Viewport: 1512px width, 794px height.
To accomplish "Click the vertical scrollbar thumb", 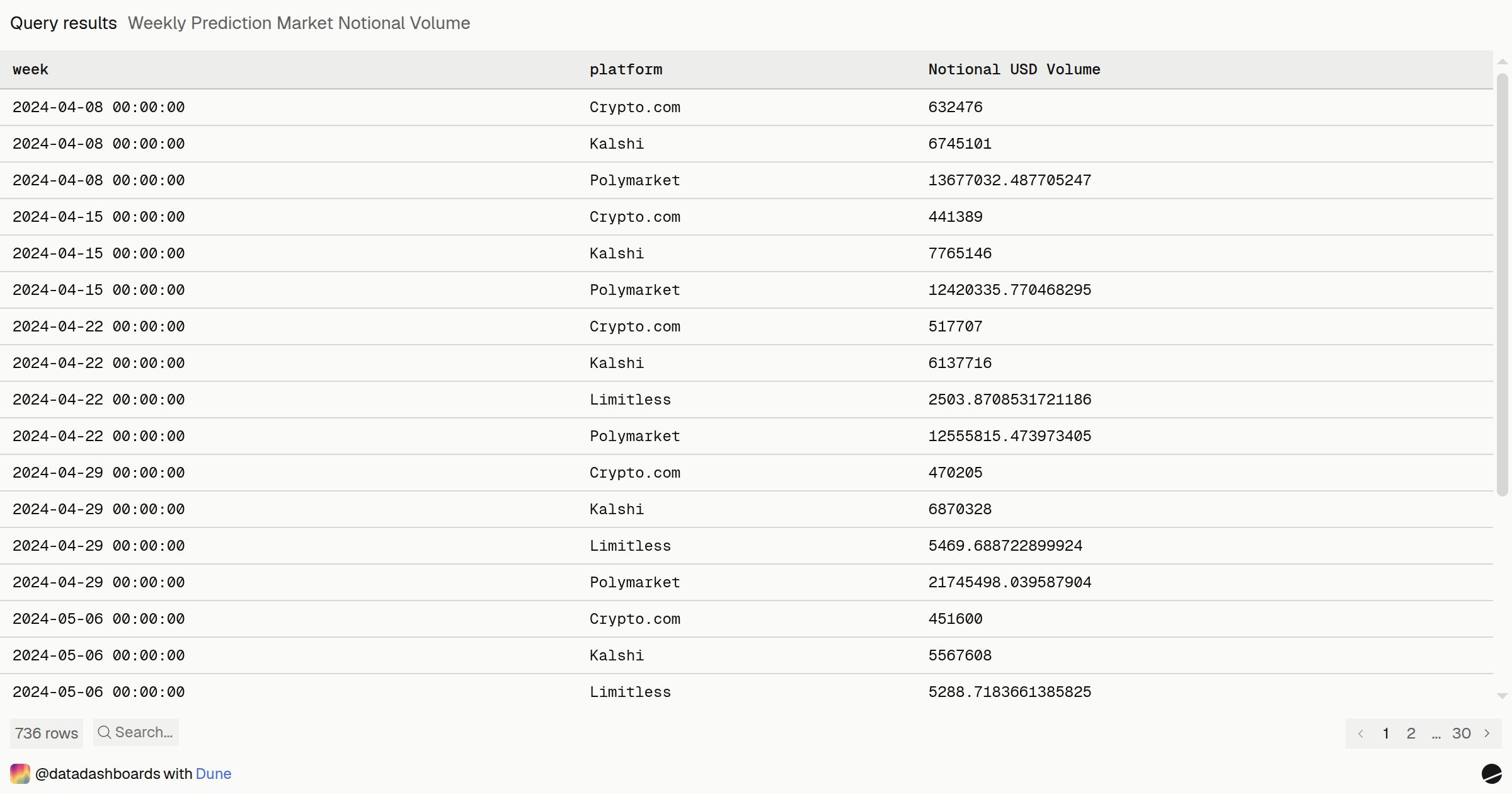I will coord(1503,285).
